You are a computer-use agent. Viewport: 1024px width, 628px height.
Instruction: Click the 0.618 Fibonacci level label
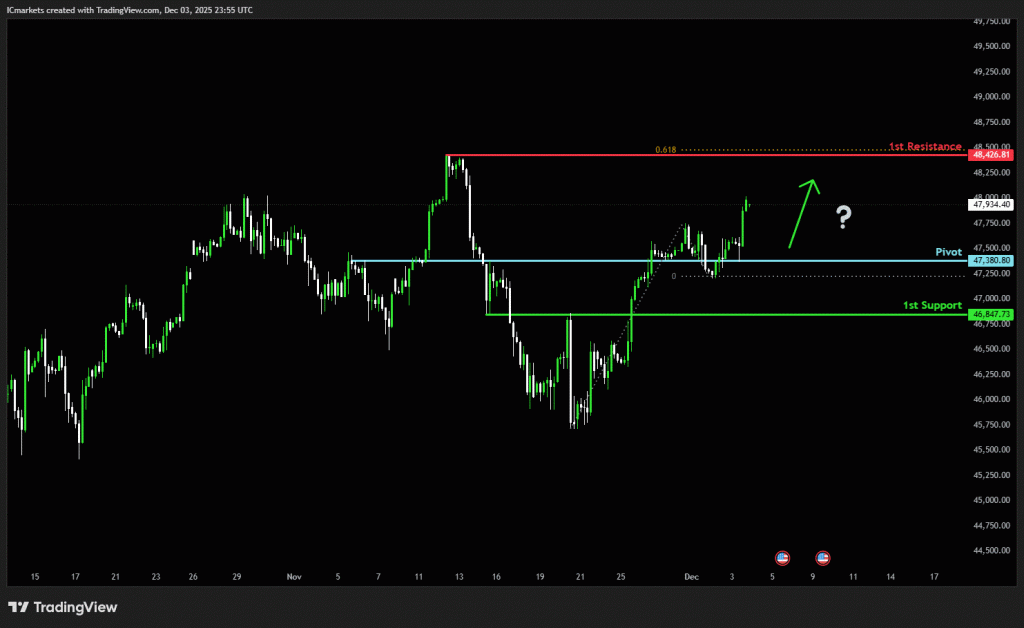[666, 150]
